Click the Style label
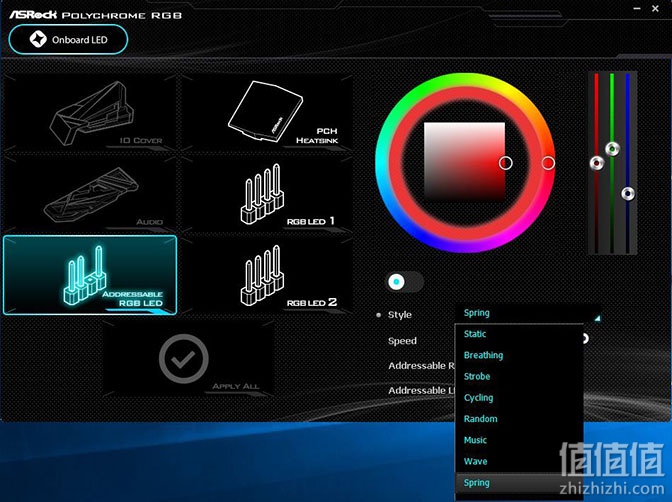672x502 pixels. (x=399, y=315)
